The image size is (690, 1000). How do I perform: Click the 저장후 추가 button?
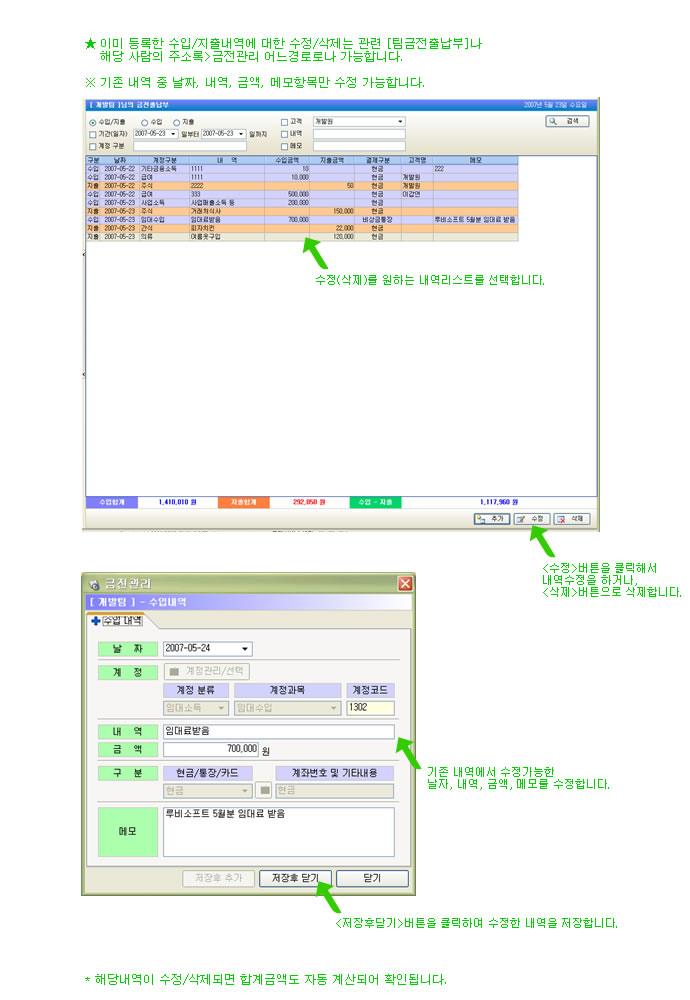tap(218, 878)
